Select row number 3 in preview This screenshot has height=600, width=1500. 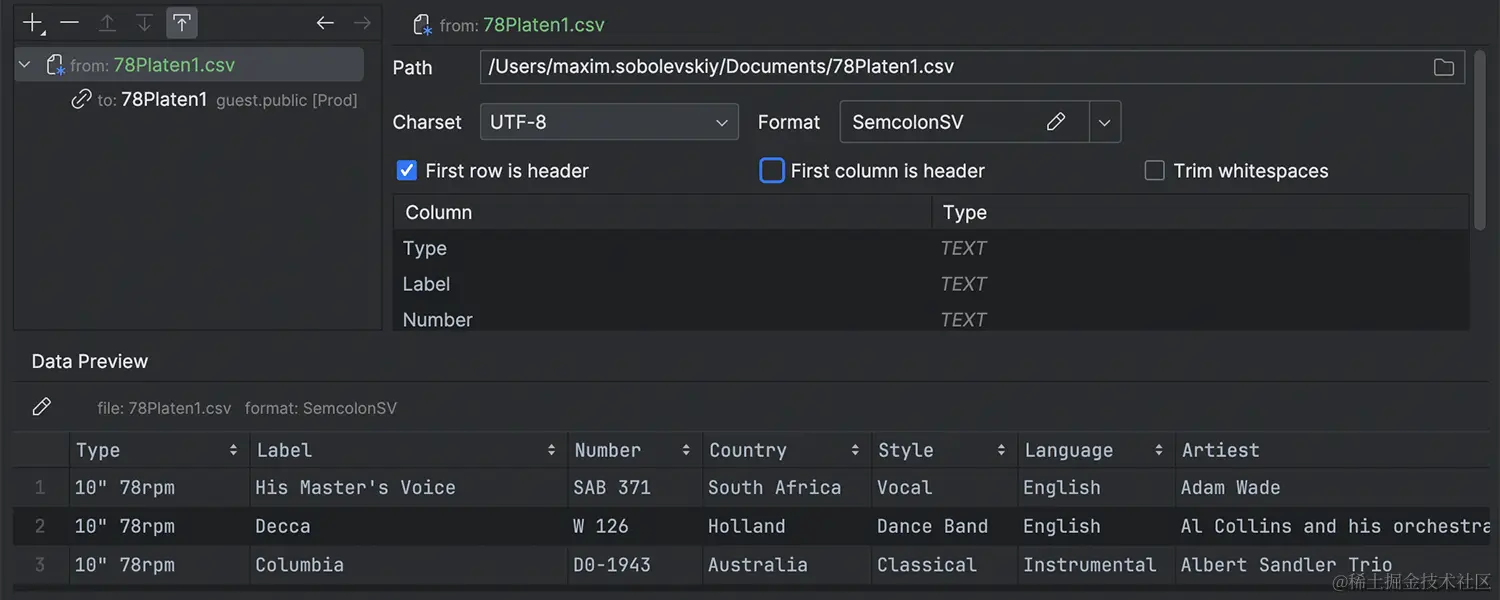[x=40, y=565]
